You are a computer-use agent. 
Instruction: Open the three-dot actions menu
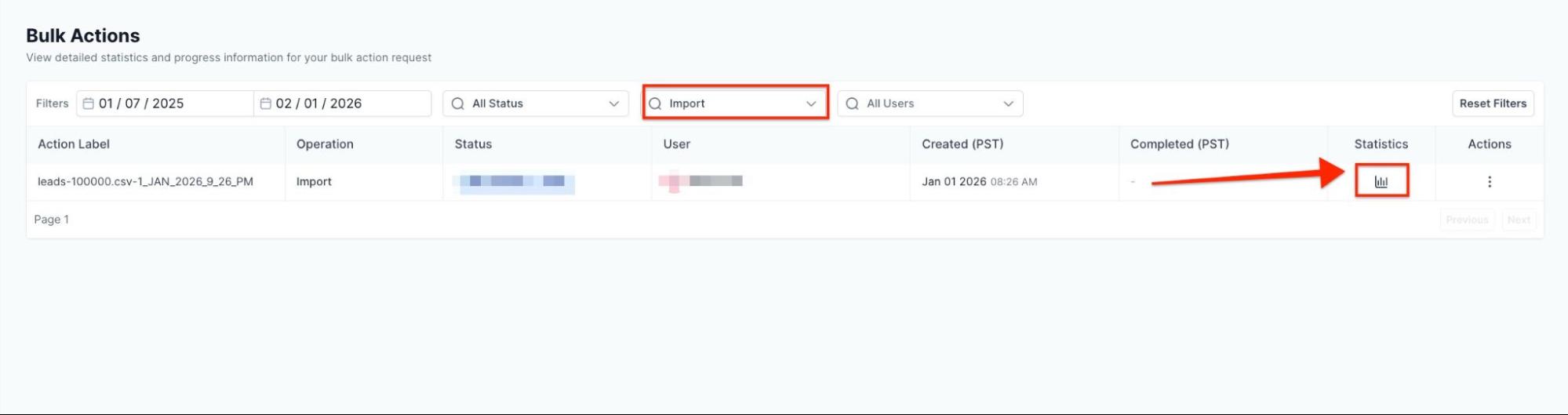1489,181
